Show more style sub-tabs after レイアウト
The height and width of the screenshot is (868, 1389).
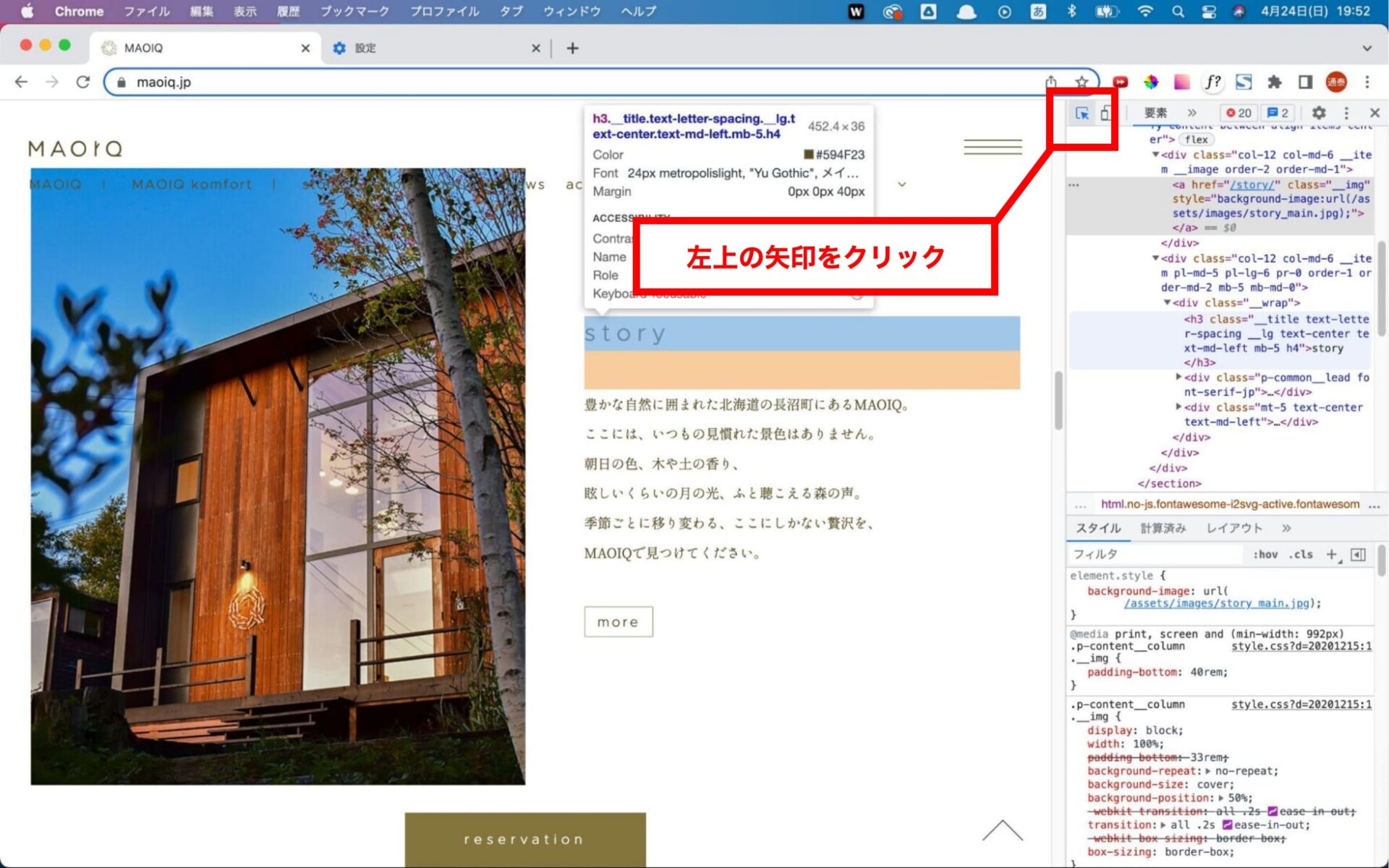1286,528
